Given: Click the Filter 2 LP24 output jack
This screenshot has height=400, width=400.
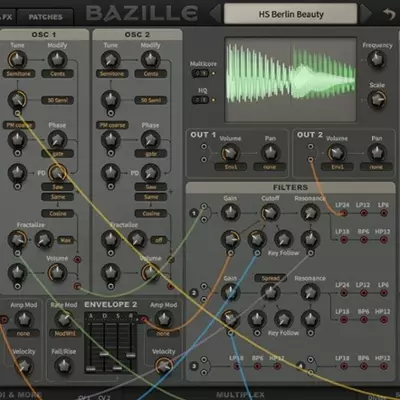Looking at the screenshot, I should (x=343, y=293).
